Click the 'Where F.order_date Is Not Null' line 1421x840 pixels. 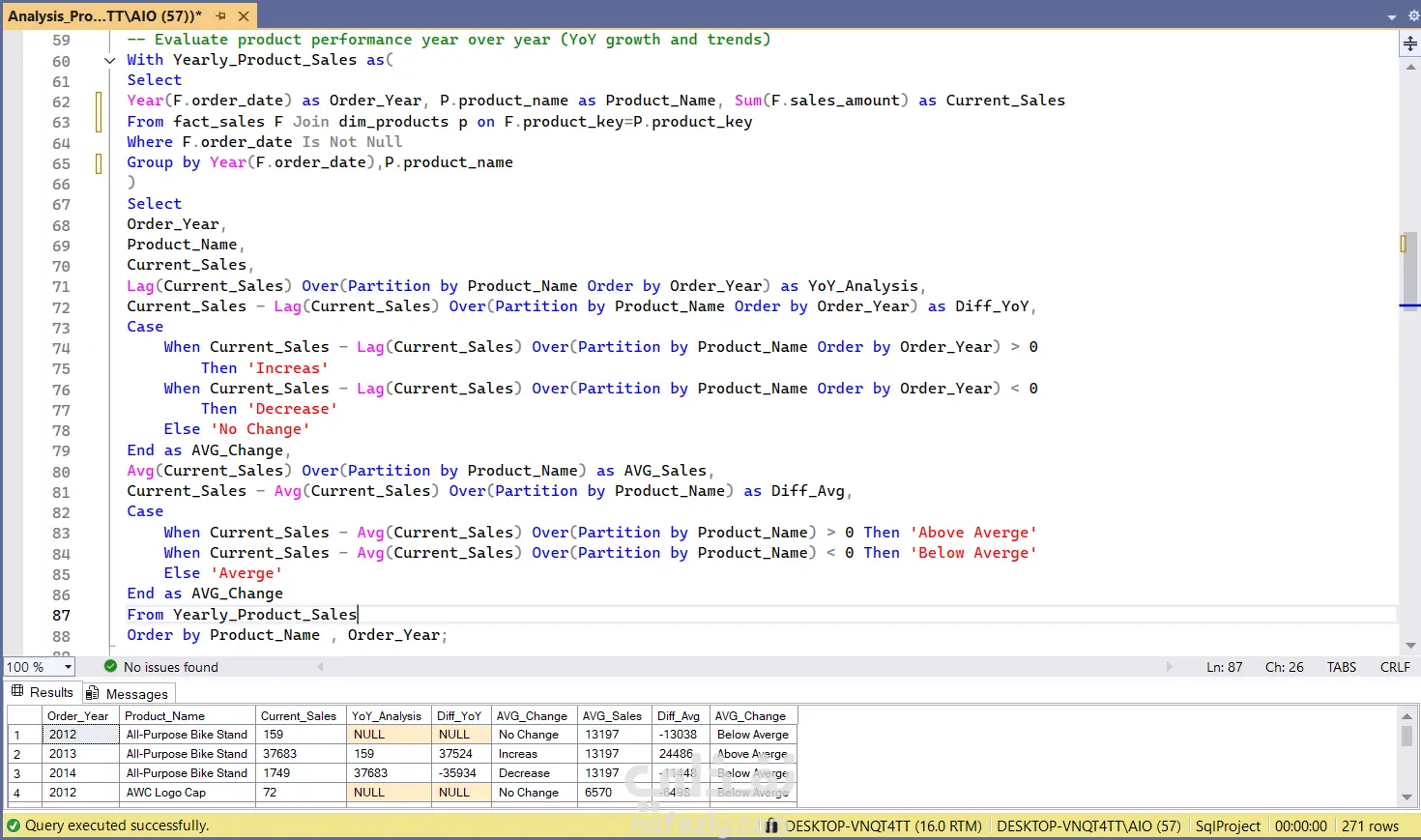click(x=264, y=142)
